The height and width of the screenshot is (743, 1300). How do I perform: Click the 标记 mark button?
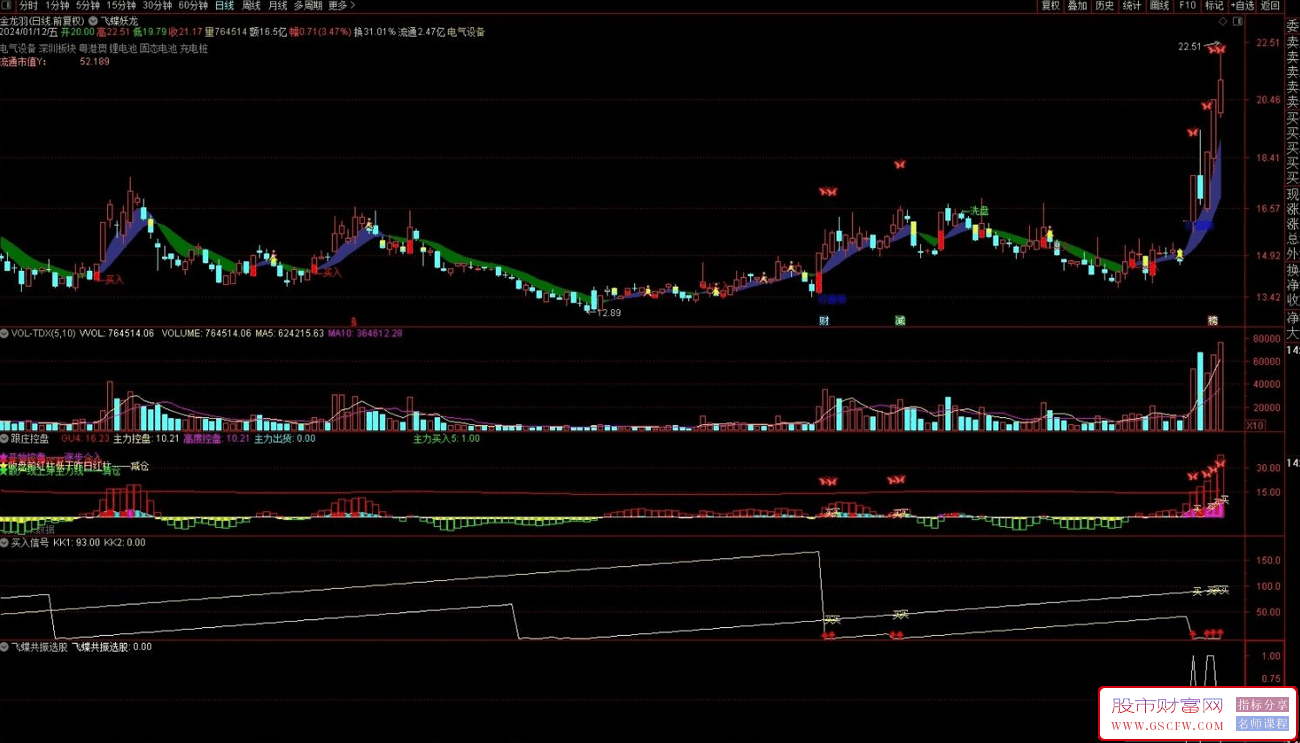tap(1214, 5)
